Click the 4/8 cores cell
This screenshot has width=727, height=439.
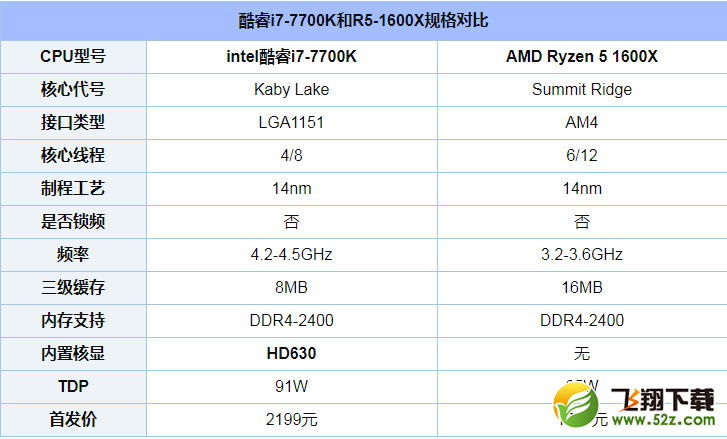[x=292, y=155]
